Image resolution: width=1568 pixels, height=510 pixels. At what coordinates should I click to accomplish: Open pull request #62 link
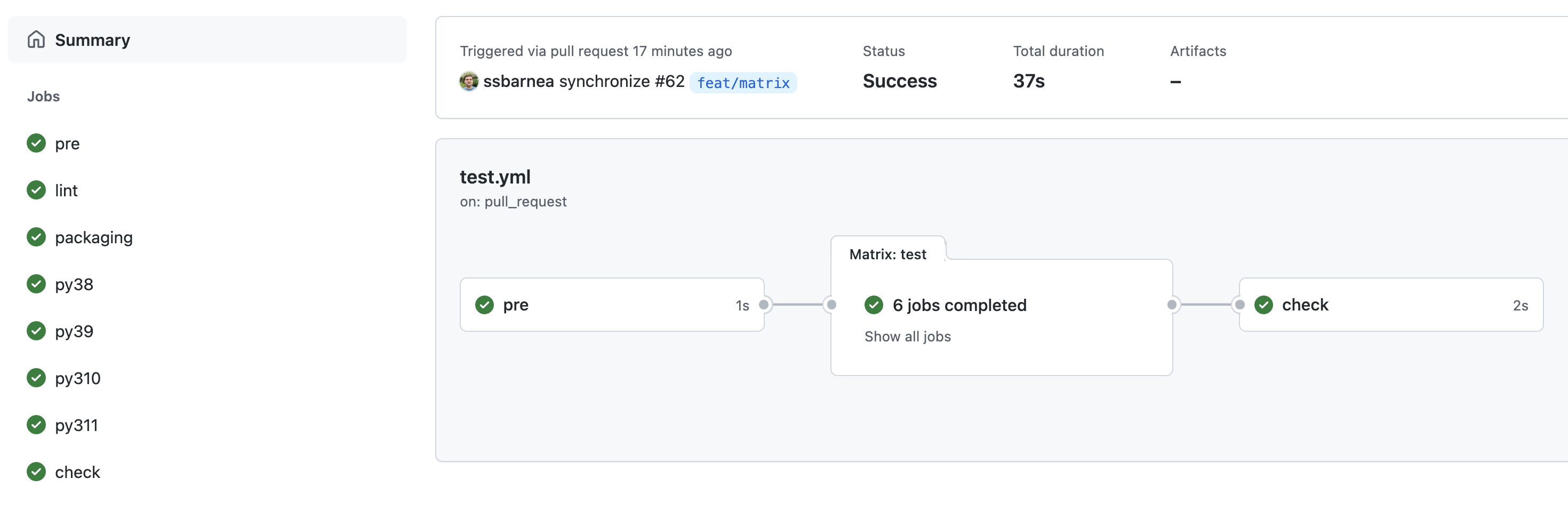click(669, 82)
